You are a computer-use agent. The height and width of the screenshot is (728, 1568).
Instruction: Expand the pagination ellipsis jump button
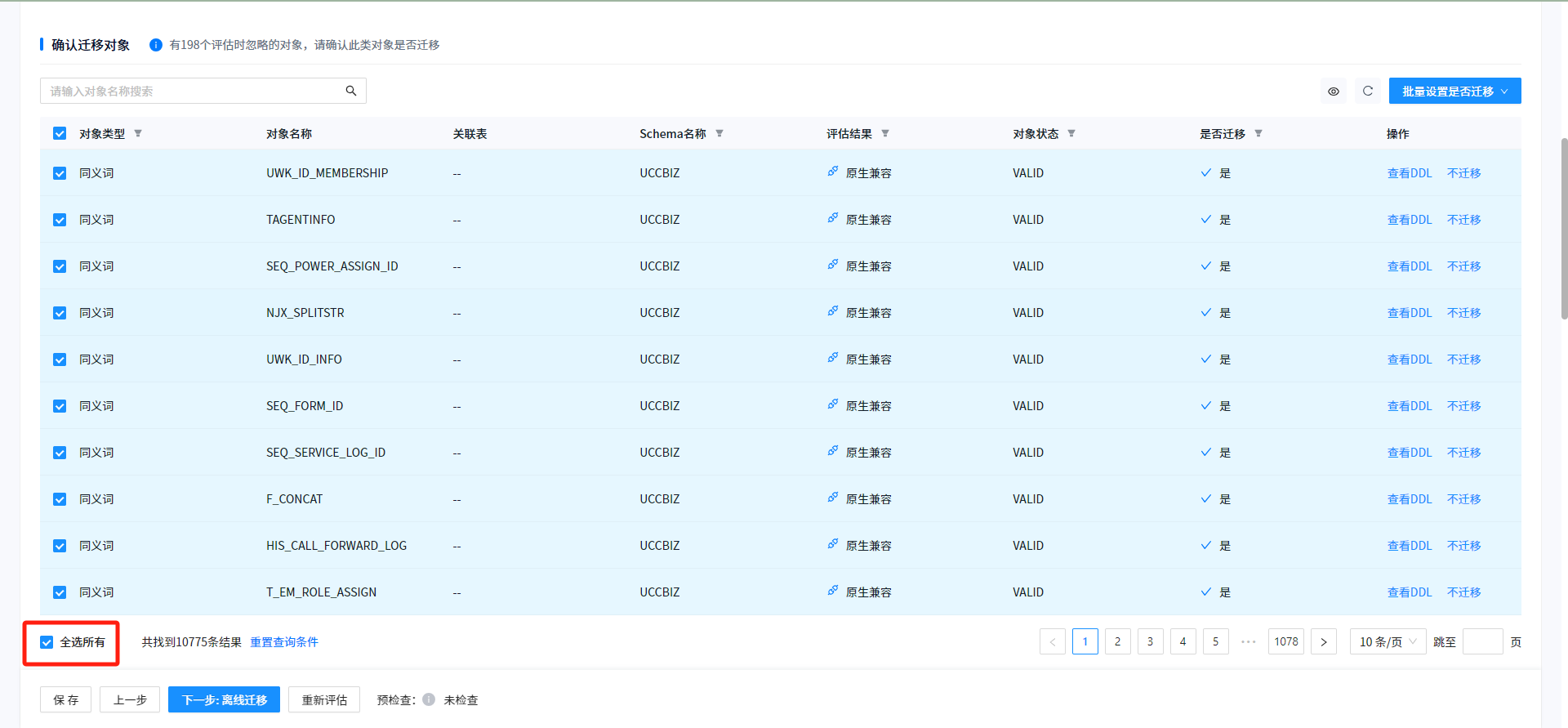coord(1249,641)
